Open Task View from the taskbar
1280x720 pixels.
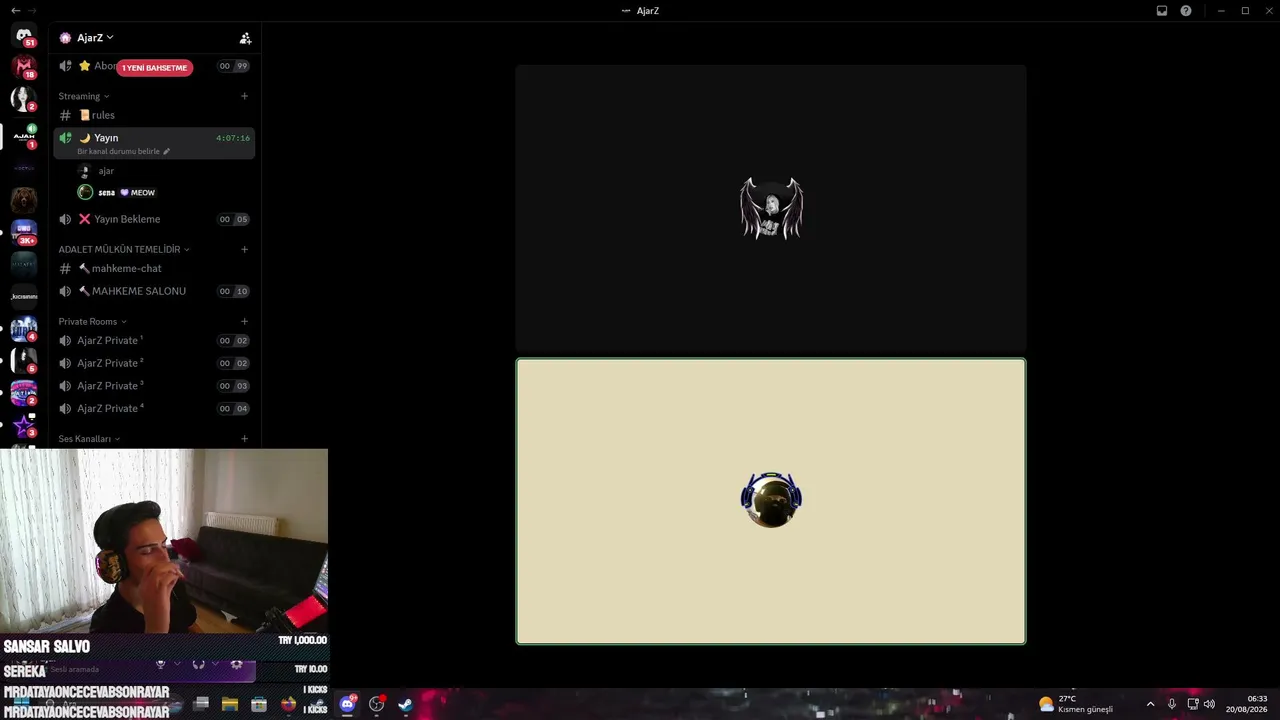click(201, 704)
